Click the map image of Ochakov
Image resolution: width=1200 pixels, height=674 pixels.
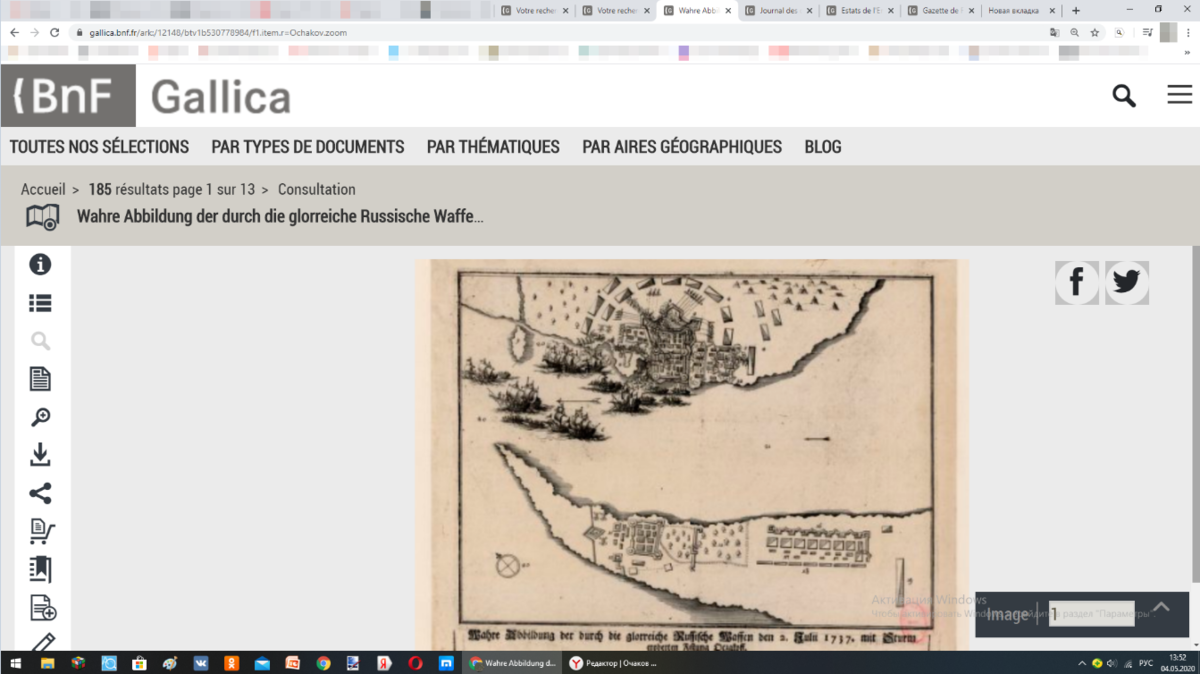692,455
